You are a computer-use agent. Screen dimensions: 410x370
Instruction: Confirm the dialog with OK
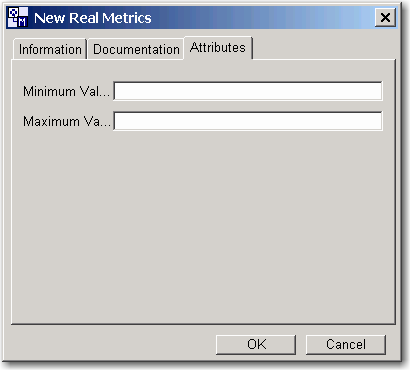tap(256, 344)
